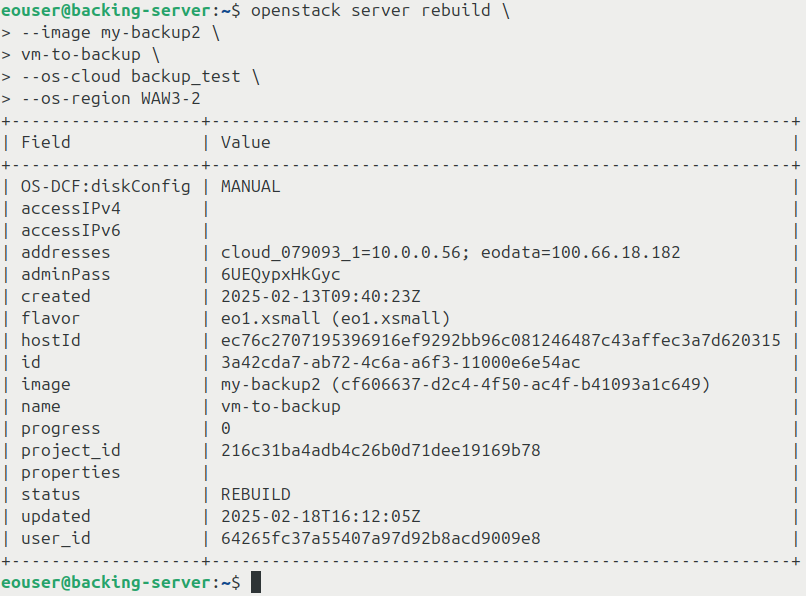806x596 pixels.
Task: Click the progress field label
Action: point(55,428)
